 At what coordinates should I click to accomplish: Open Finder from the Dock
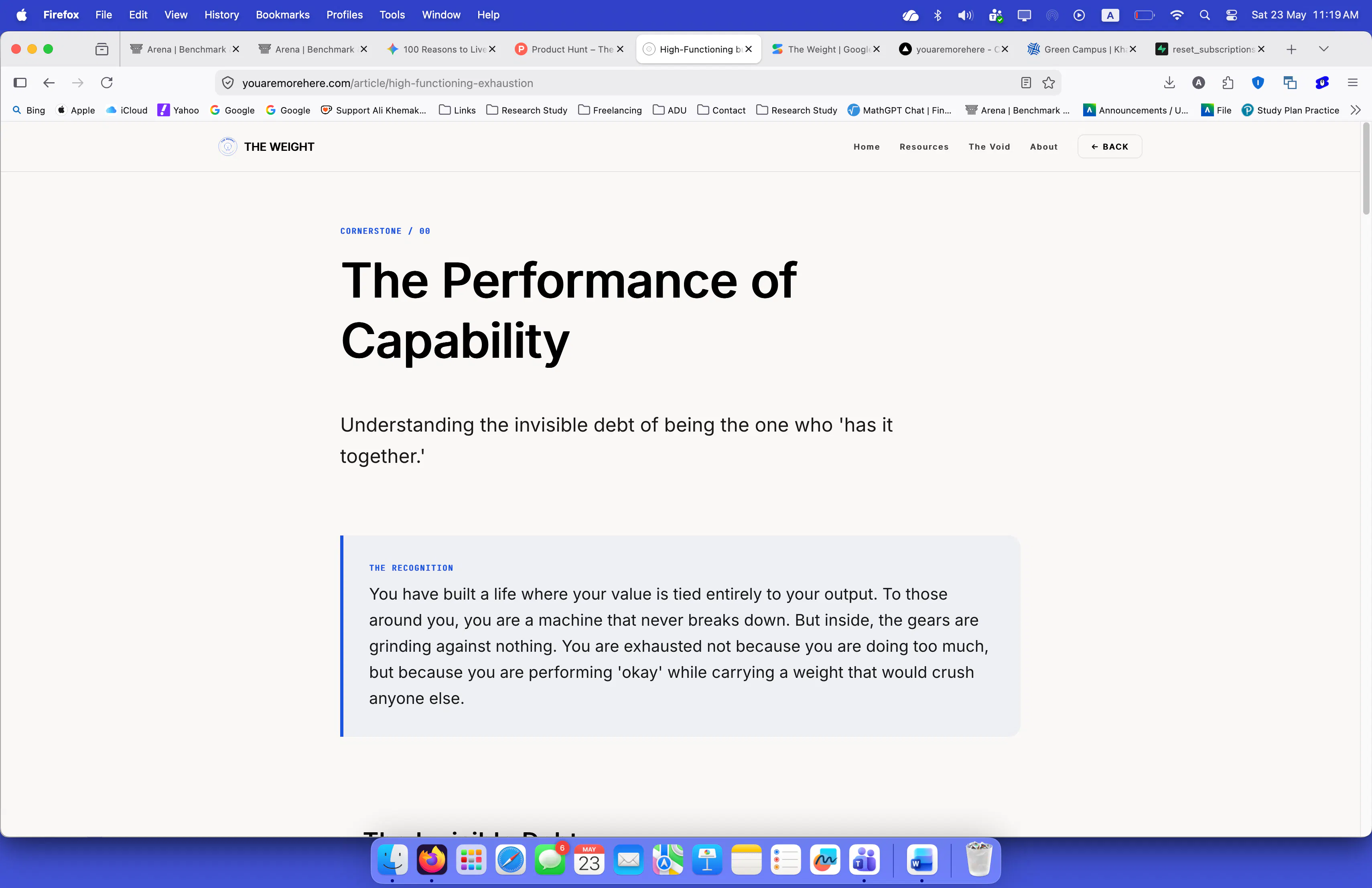[393, 860]
